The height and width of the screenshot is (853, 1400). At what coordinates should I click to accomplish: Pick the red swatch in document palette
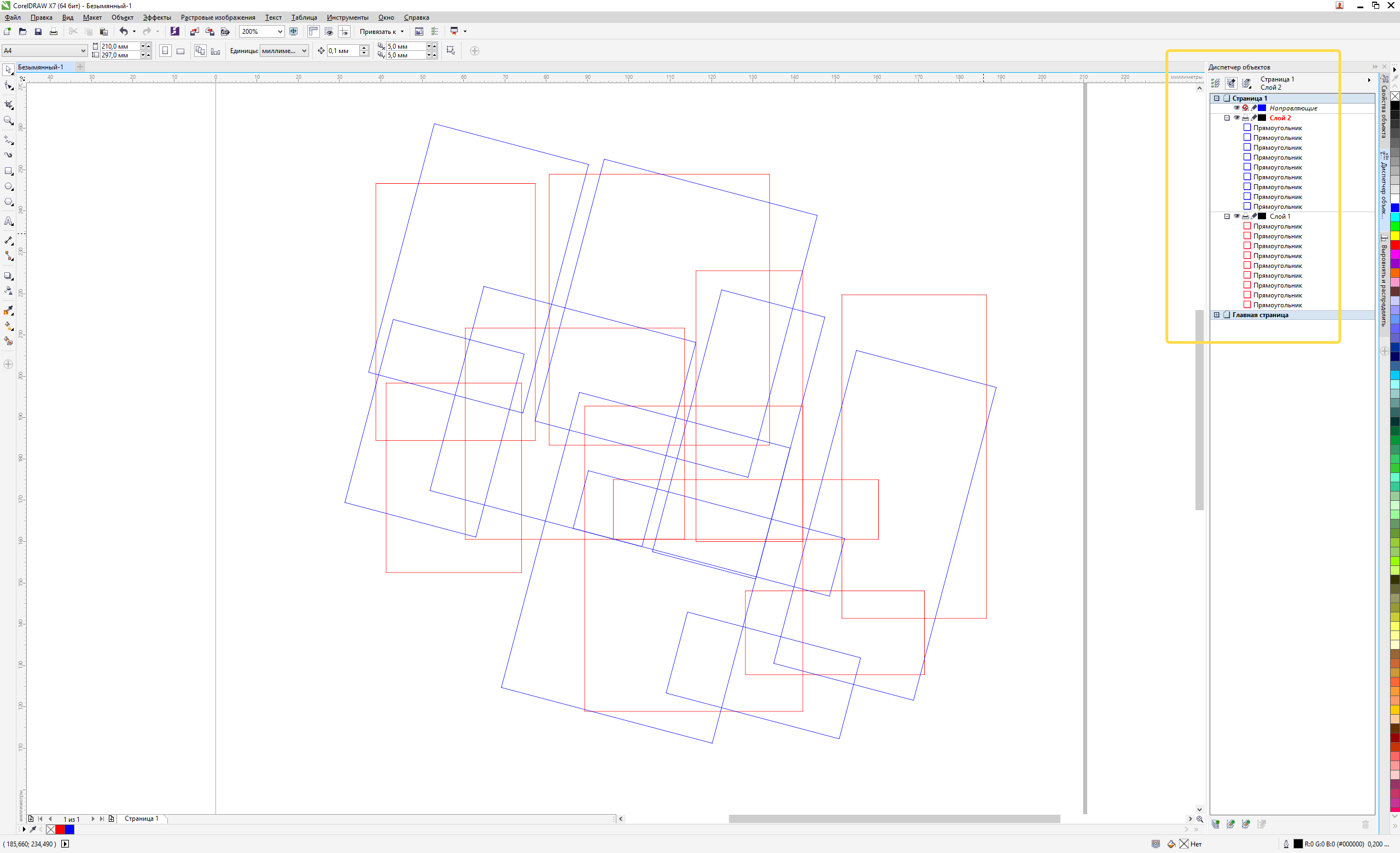click(60, 829)
